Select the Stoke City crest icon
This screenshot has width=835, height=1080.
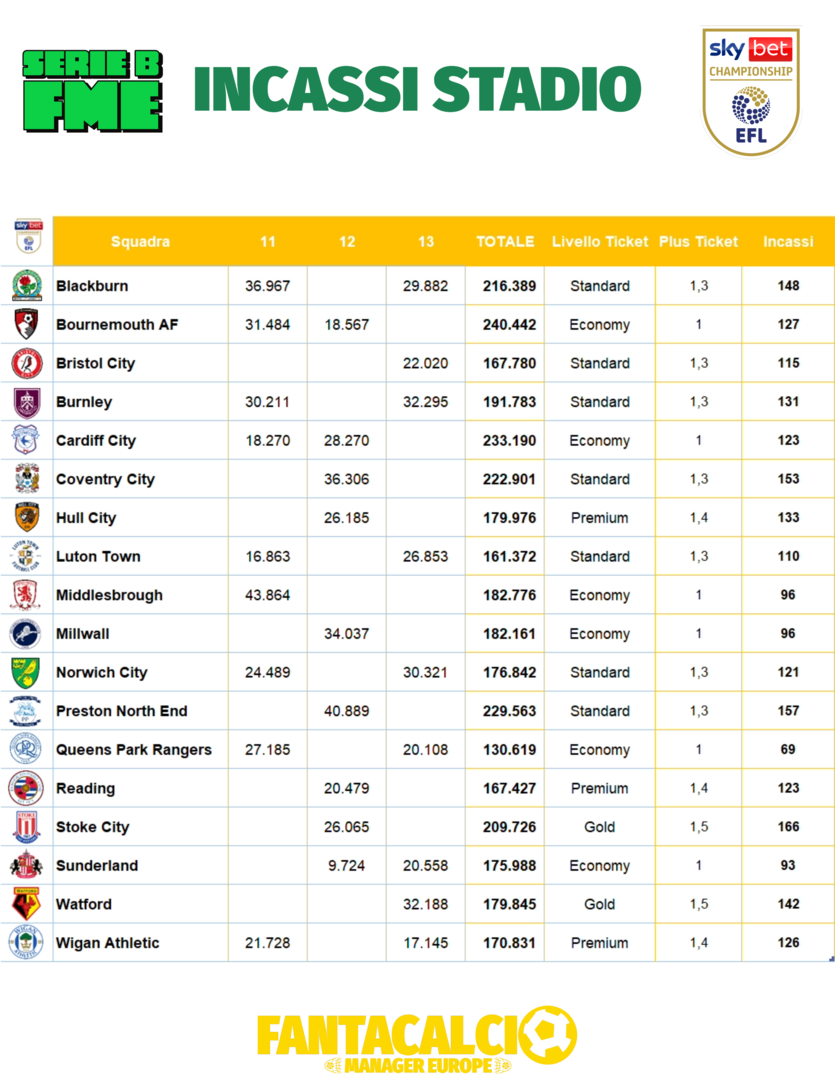(26, 827)
